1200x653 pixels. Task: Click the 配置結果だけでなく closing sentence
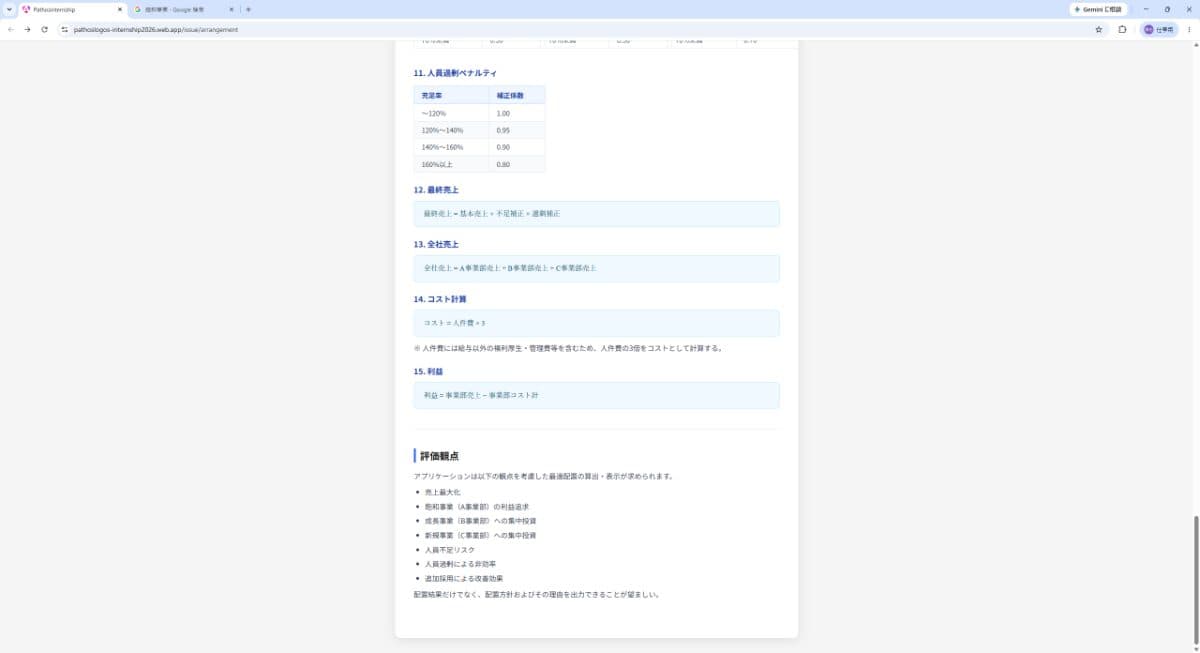[537, 594]
